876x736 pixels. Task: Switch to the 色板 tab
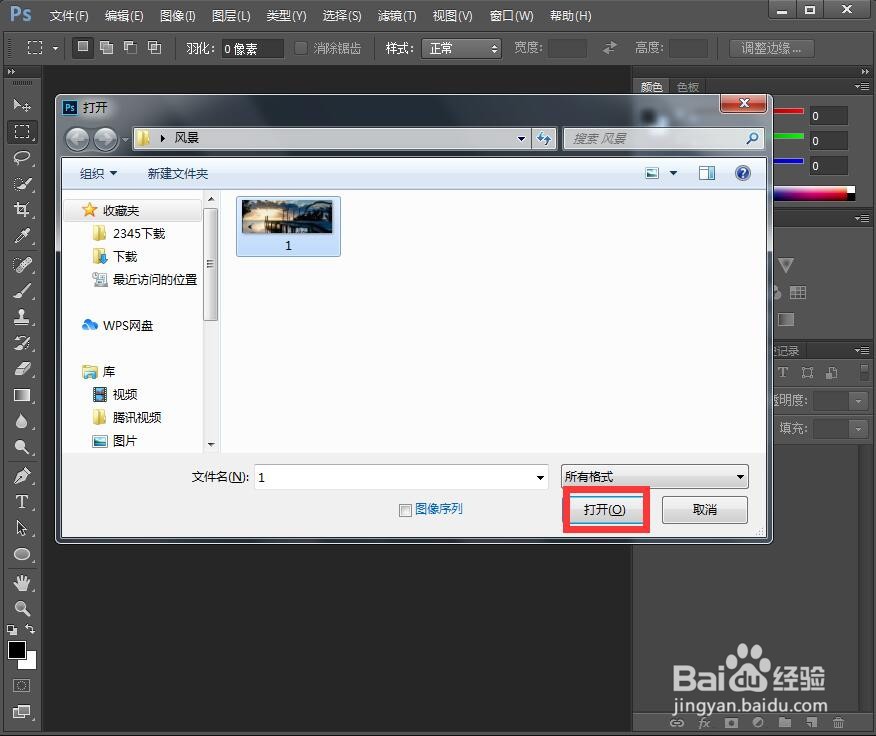[x=688, y=87]
